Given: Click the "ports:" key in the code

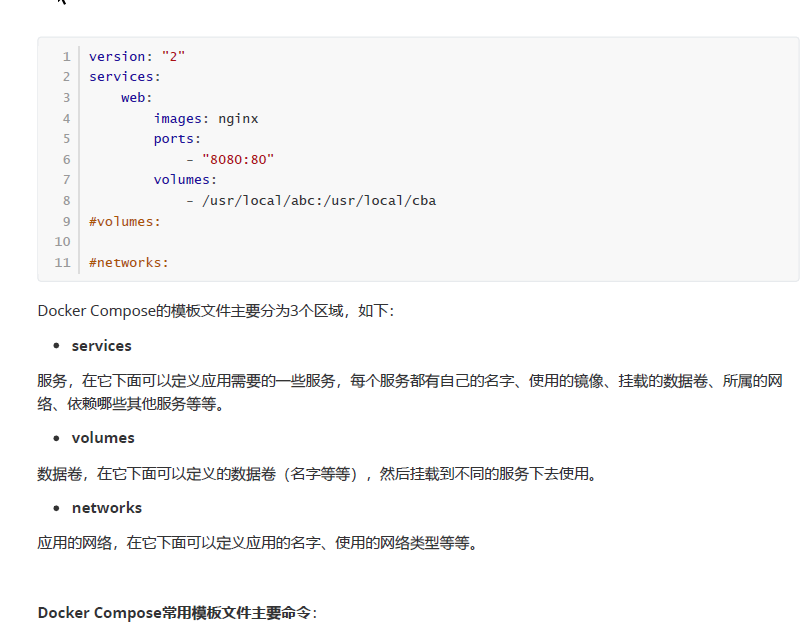Looking at the screenshot, I should pyautogui.click(x=177, y=139).
